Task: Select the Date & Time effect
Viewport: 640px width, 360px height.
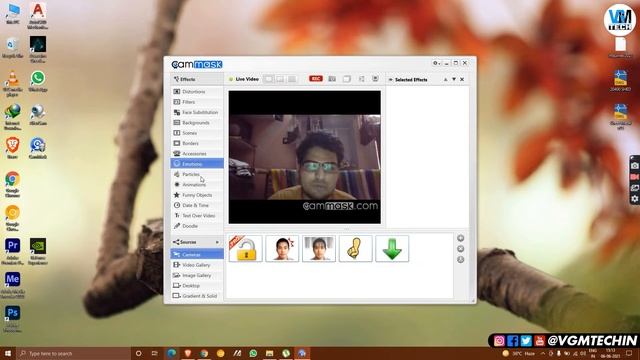Action: pos(197,205)
